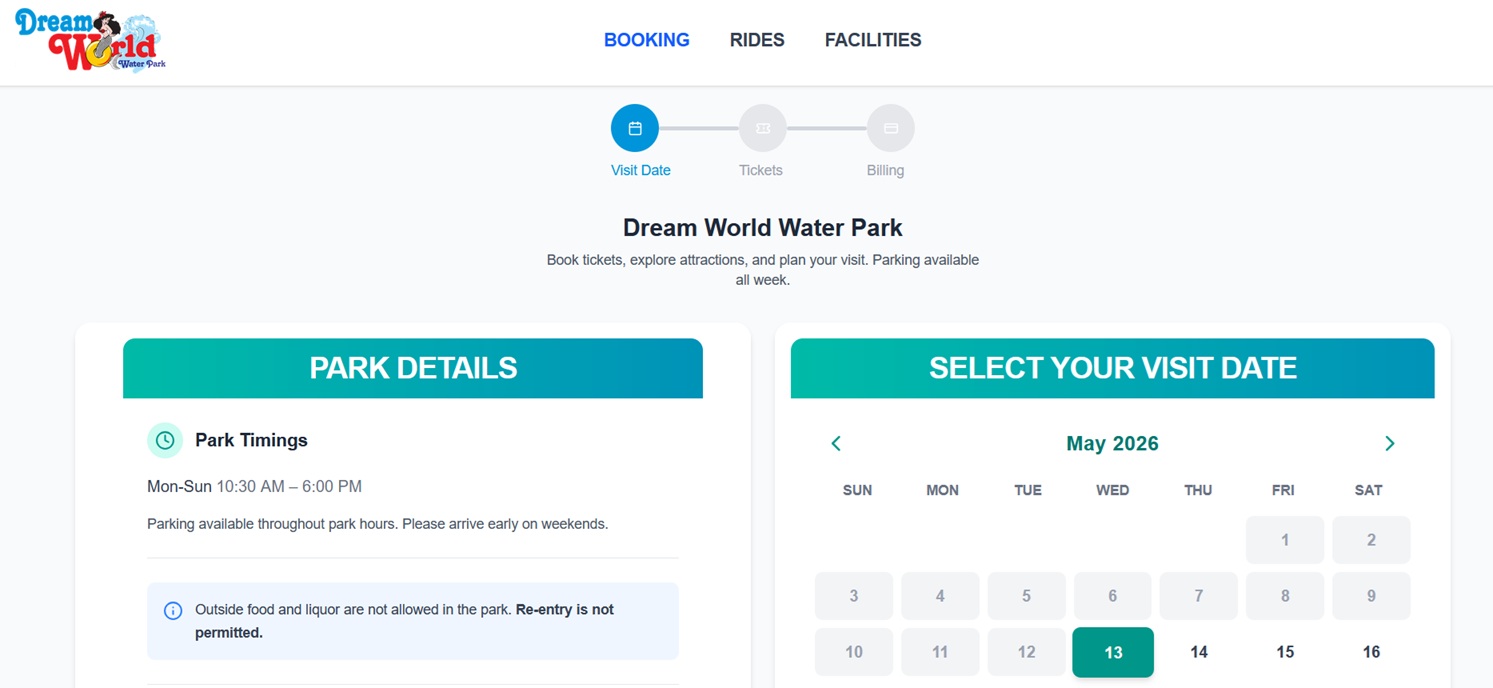
Task: Go to previous month with left chevron
Action: pyautogui.click(x=836, y=443)
